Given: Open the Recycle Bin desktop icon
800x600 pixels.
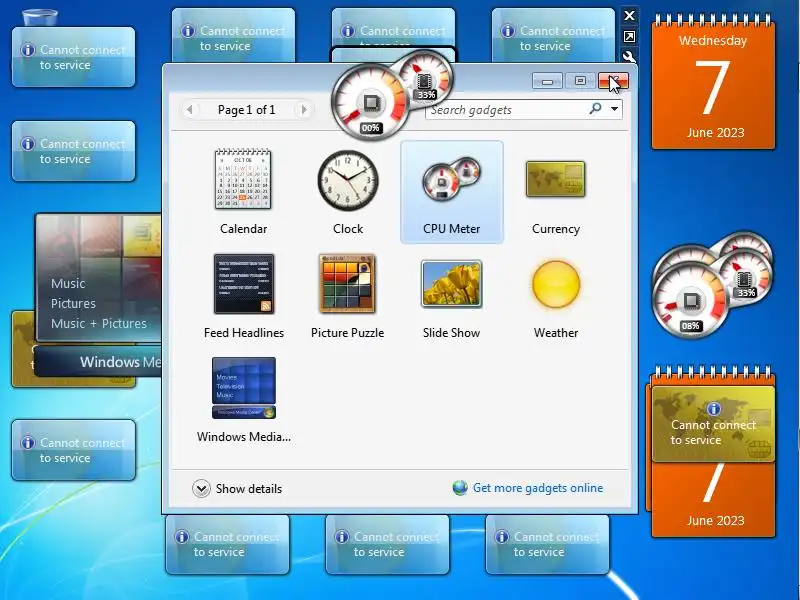Looking at the screenshot, I should [40, 17].
